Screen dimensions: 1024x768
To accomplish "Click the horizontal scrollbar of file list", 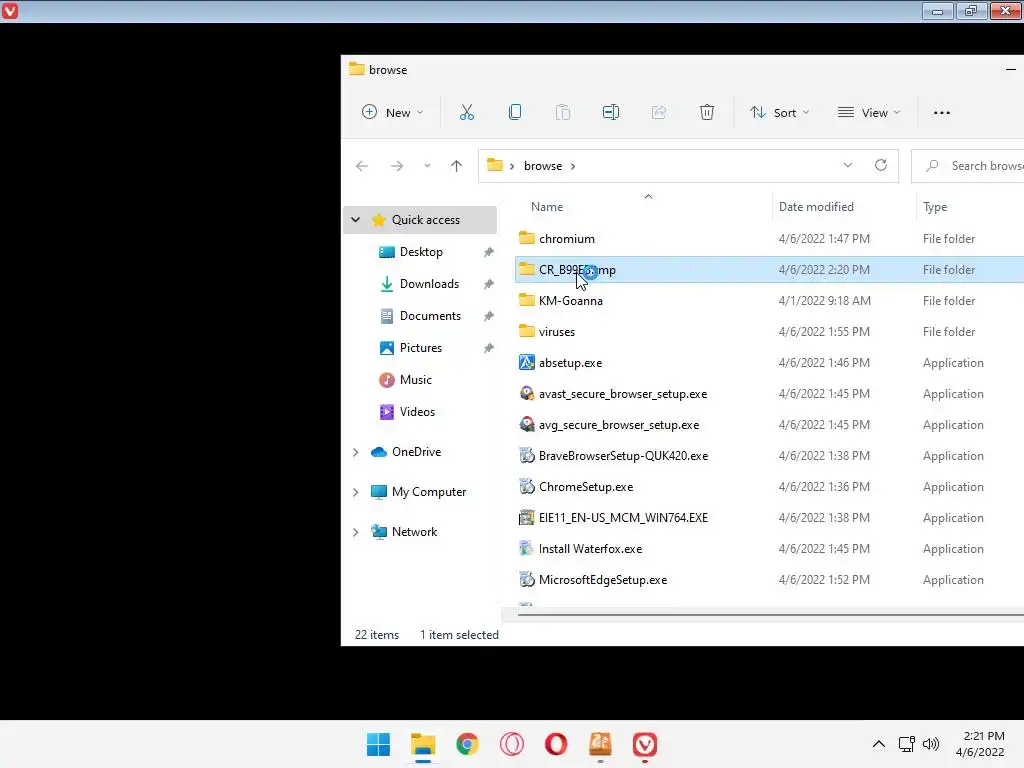I will (771, 615).
